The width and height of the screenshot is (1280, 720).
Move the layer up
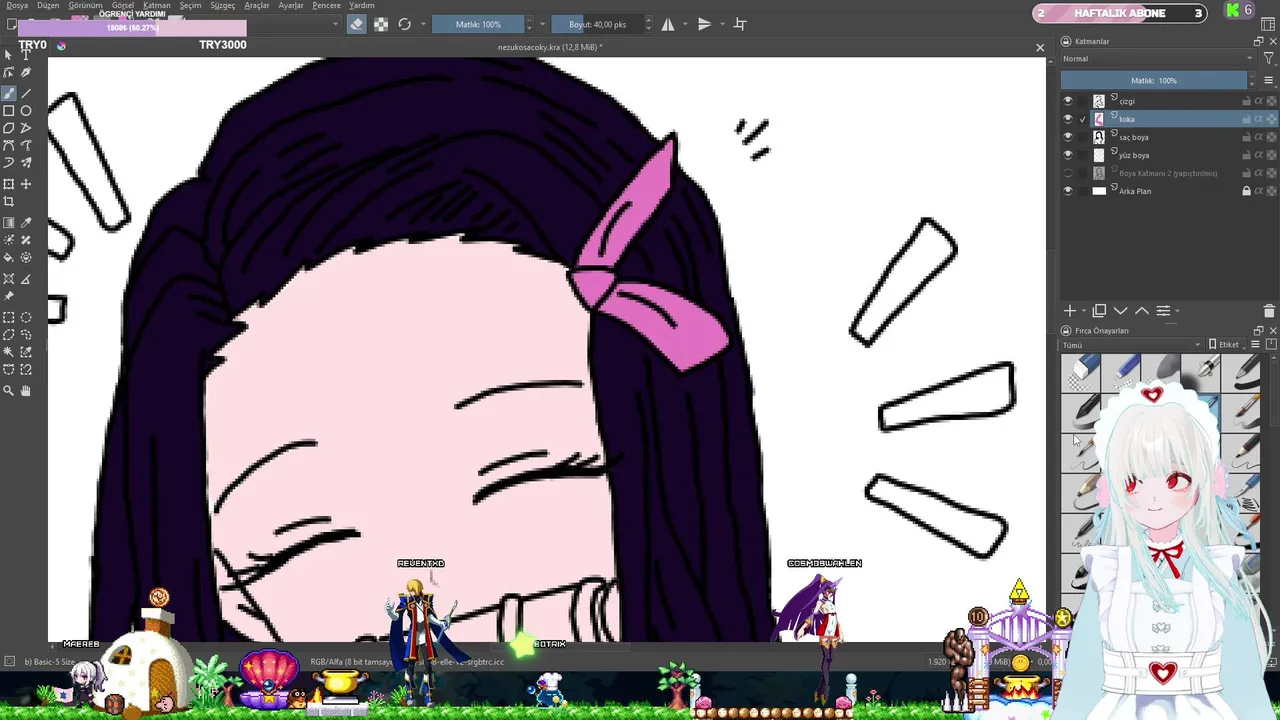click(1141, 311)
